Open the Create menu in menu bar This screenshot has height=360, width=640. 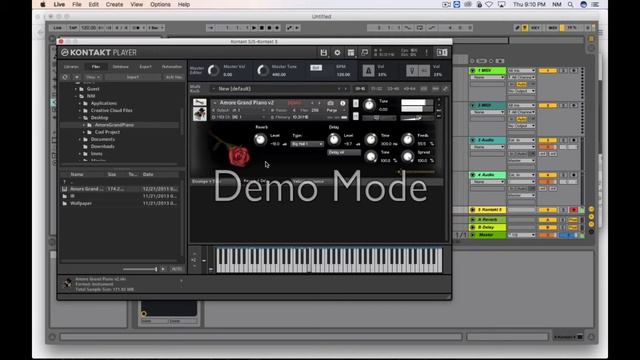[x=114, y=4]
